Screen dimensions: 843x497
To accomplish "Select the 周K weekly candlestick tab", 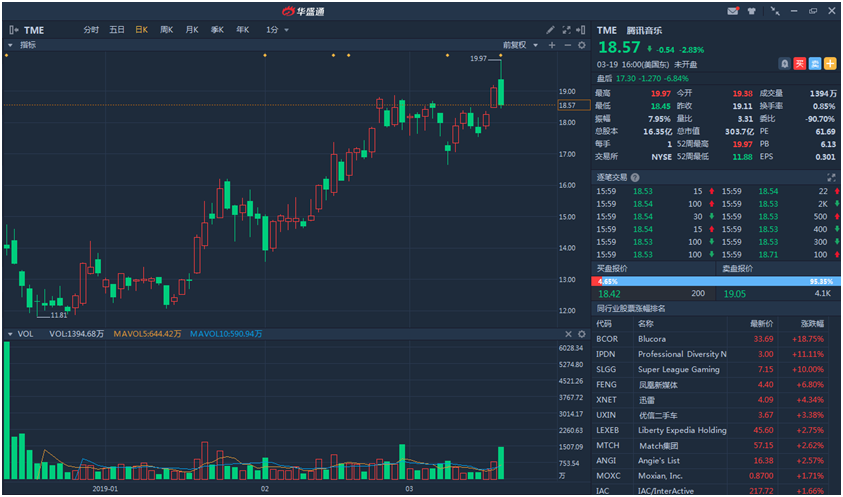I will tap(167, 30).
